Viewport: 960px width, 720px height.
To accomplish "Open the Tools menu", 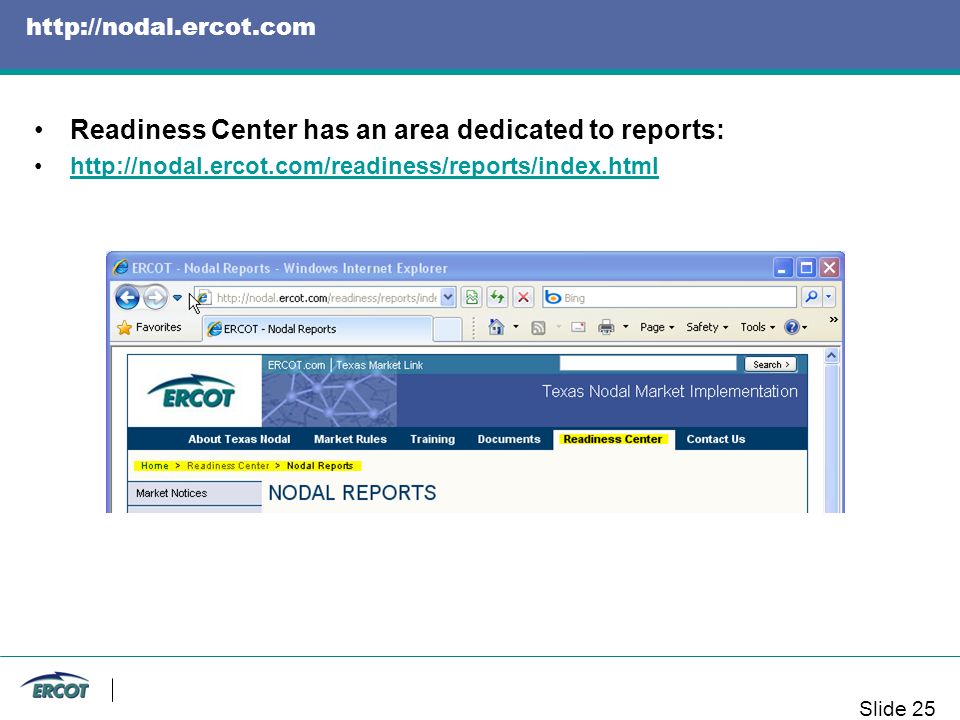I will click(757, 328).
